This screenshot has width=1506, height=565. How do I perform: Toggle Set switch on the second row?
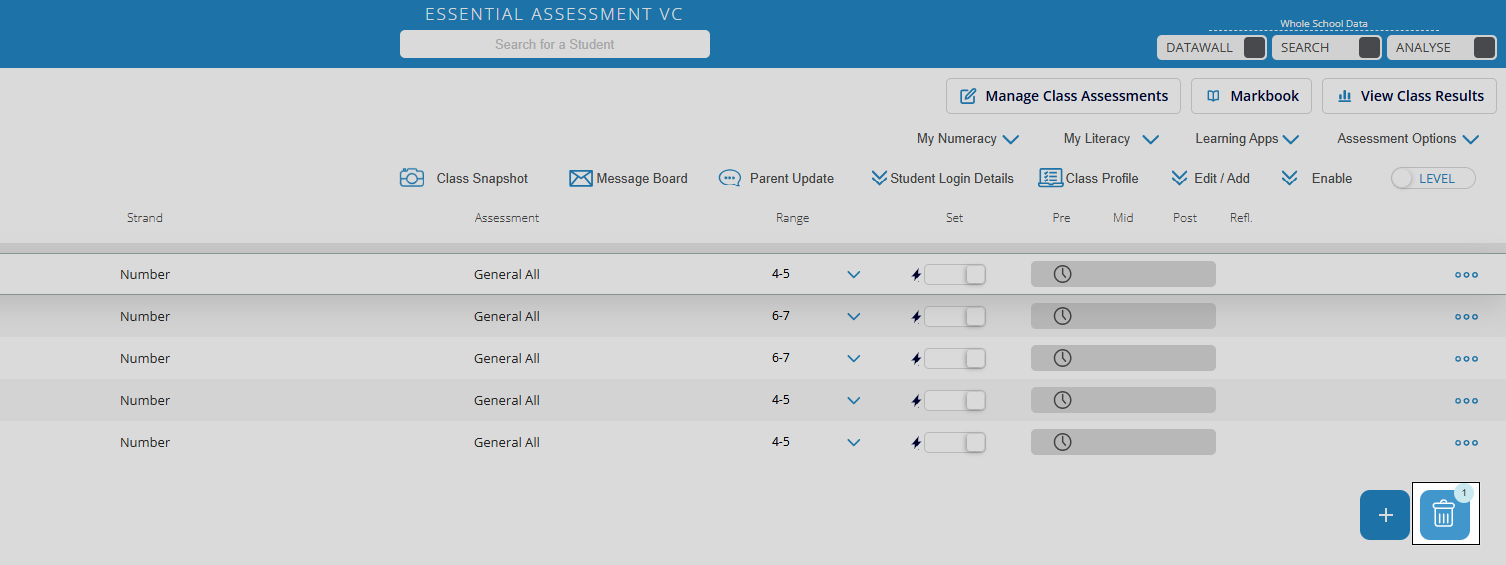[x=955, y=316]
